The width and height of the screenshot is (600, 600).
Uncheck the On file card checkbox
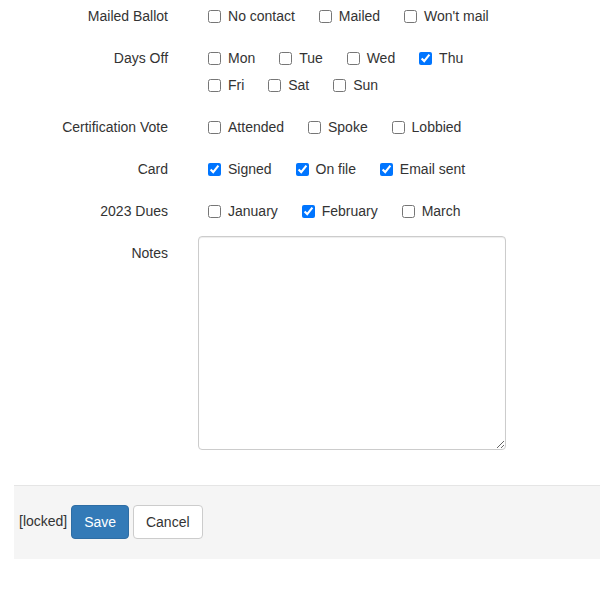point(302,170)
